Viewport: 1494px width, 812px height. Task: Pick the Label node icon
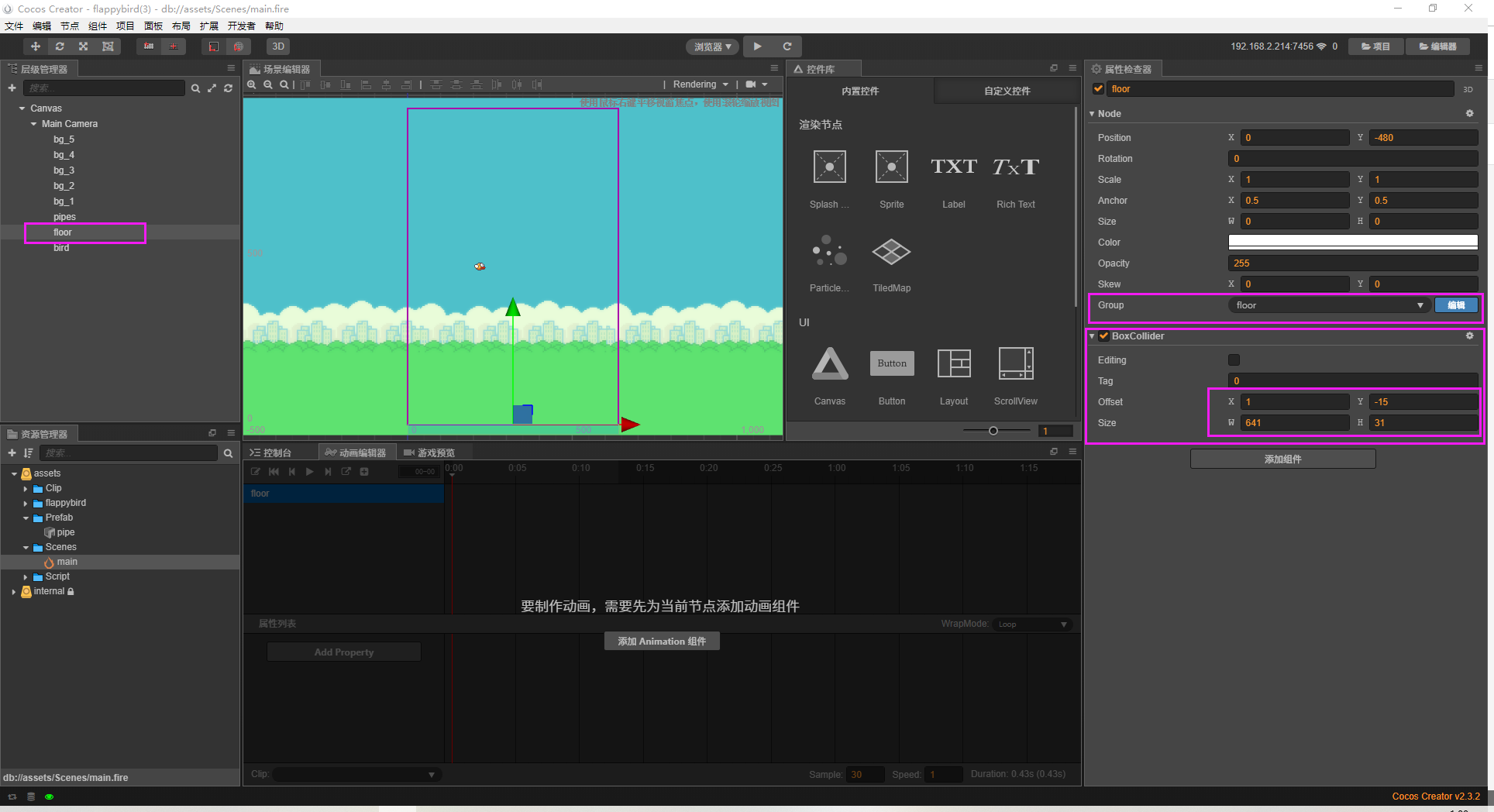coord(953,167)
